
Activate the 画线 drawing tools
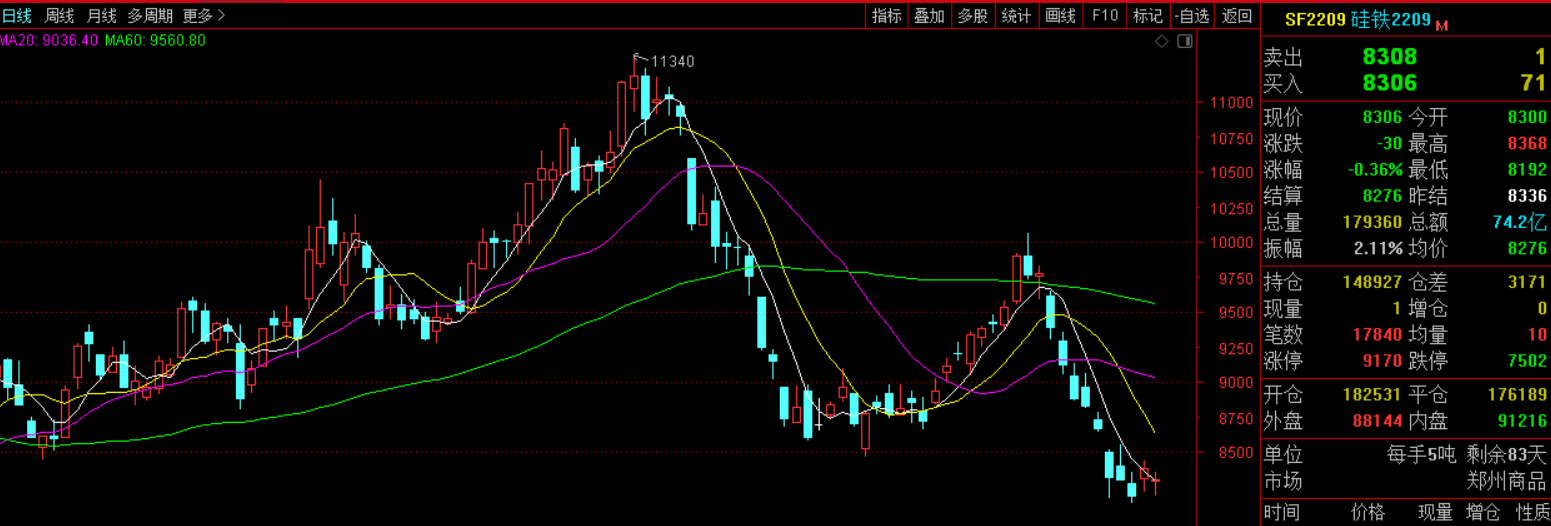(x=1060, y=16)
